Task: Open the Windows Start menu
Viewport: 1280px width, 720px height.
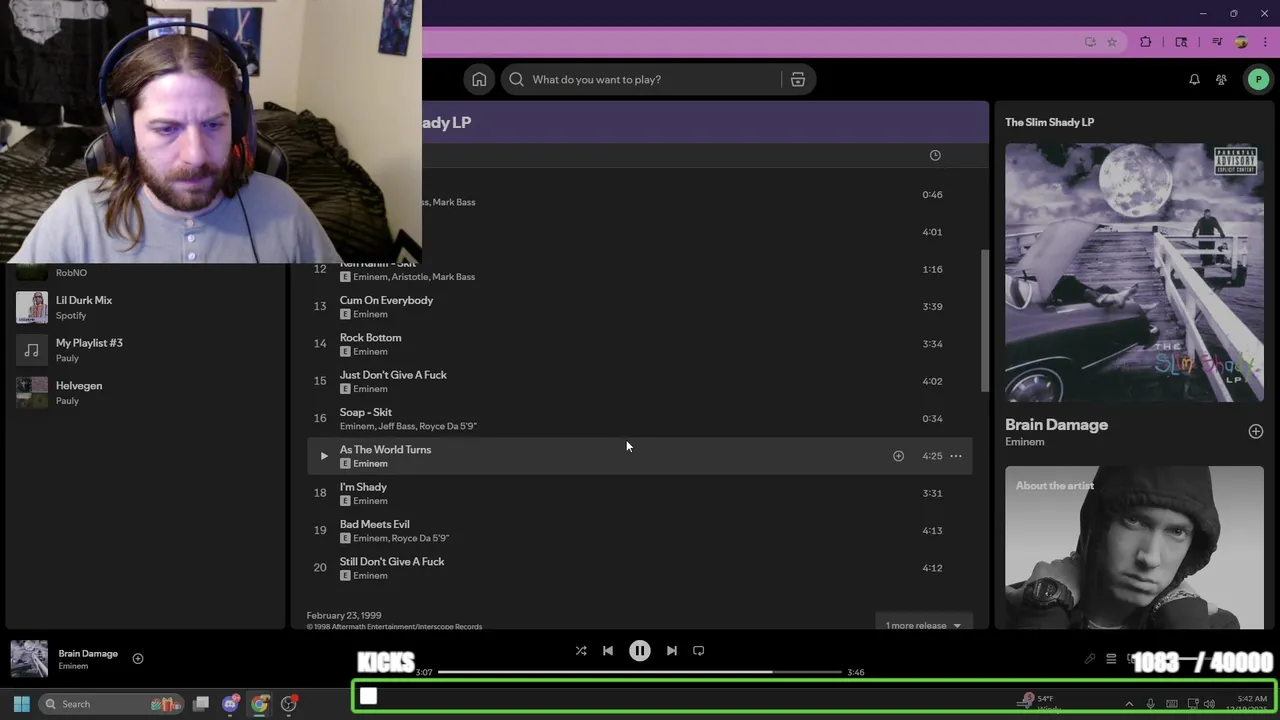Action: [21, 704]
